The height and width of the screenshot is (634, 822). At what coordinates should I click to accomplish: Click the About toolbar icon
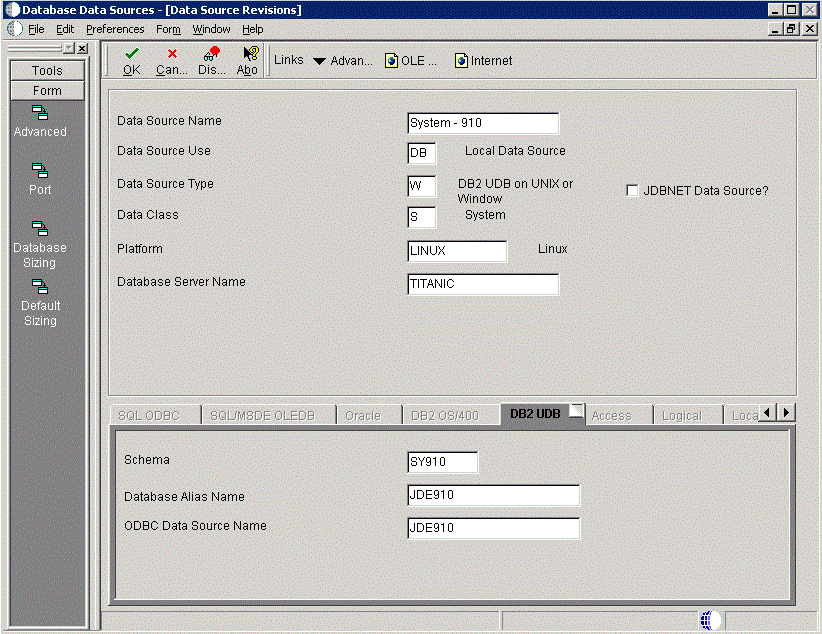point(249,54)
